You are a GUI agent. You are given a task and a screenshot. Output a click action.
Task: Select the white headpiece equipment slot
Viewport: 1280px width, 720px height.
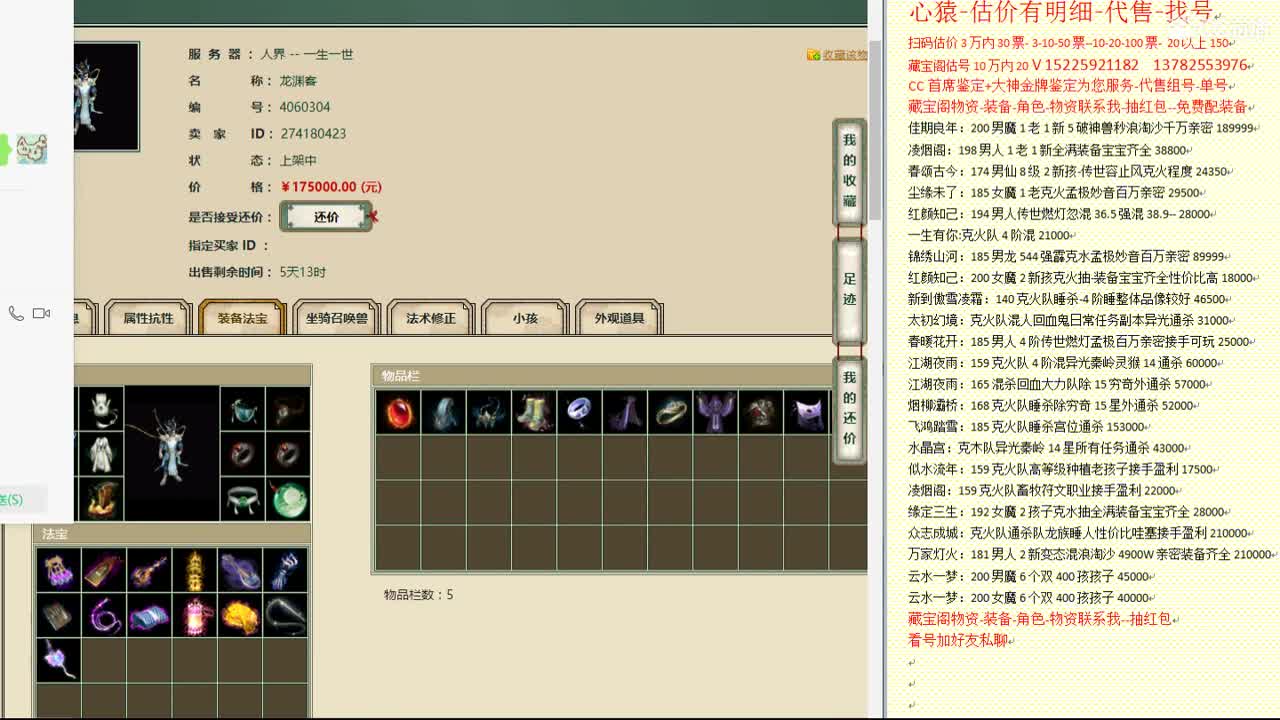(x=100, y=408)
